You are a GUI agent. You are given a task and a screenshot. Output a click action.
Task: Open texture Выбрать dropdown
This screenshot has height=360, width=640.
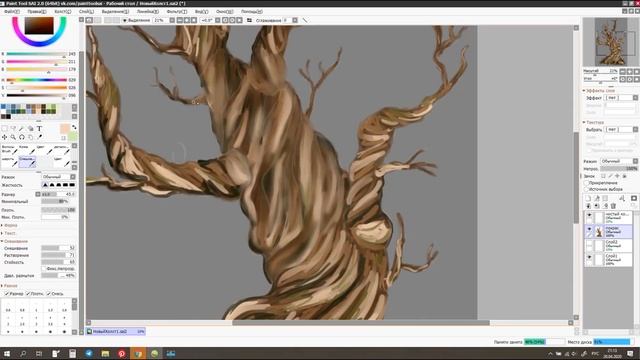pos(621,130)
